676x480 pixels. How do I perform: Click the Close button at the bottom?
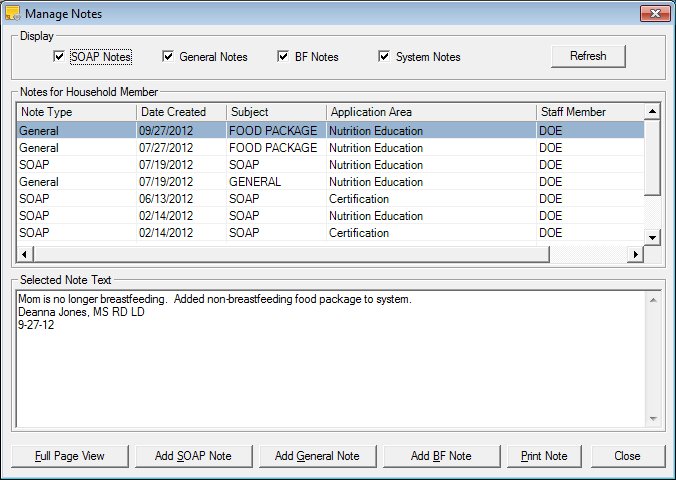[628, 456]
